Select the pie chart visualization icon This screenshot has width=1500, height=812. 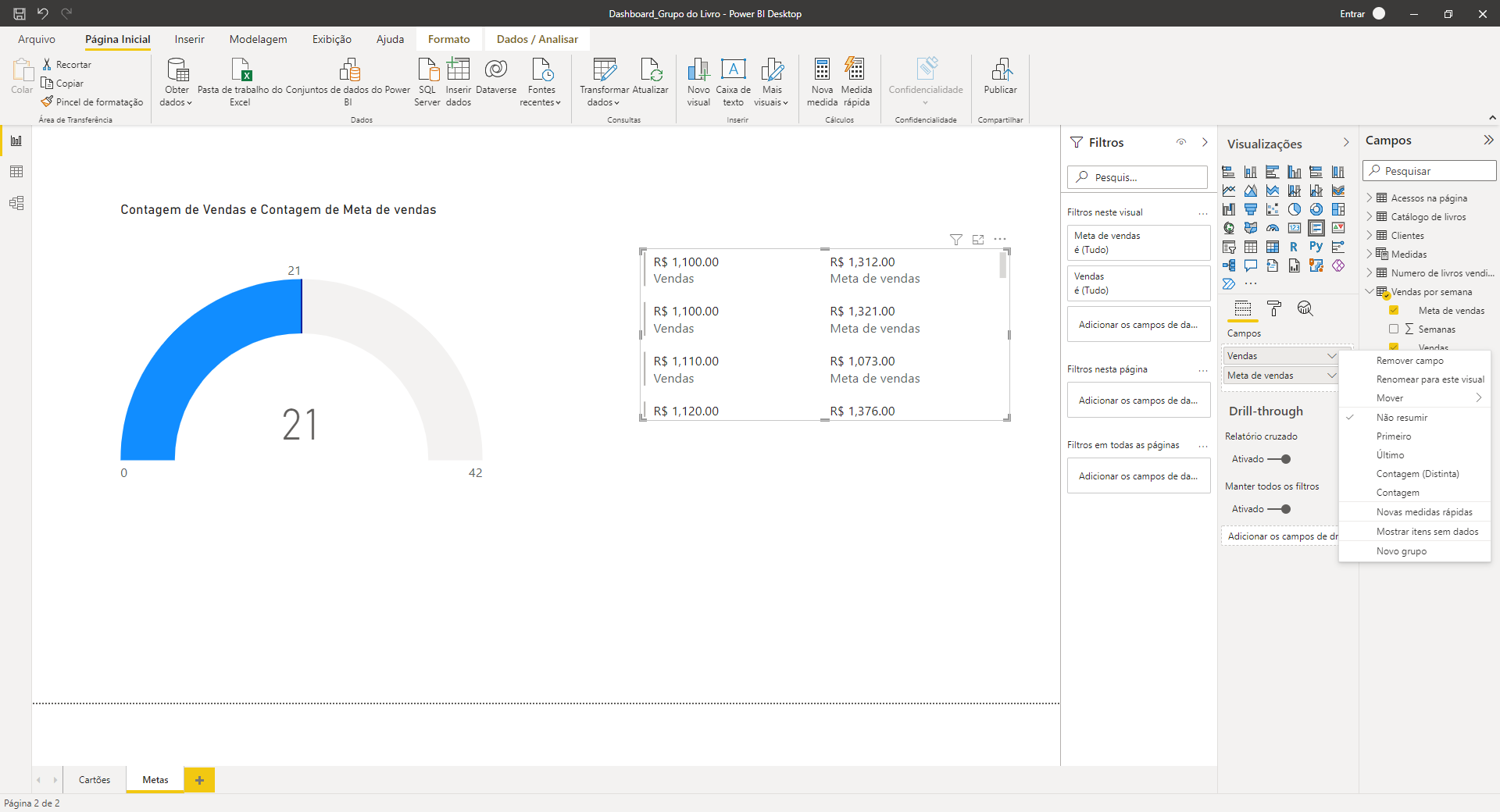[x=1295, y=209]
